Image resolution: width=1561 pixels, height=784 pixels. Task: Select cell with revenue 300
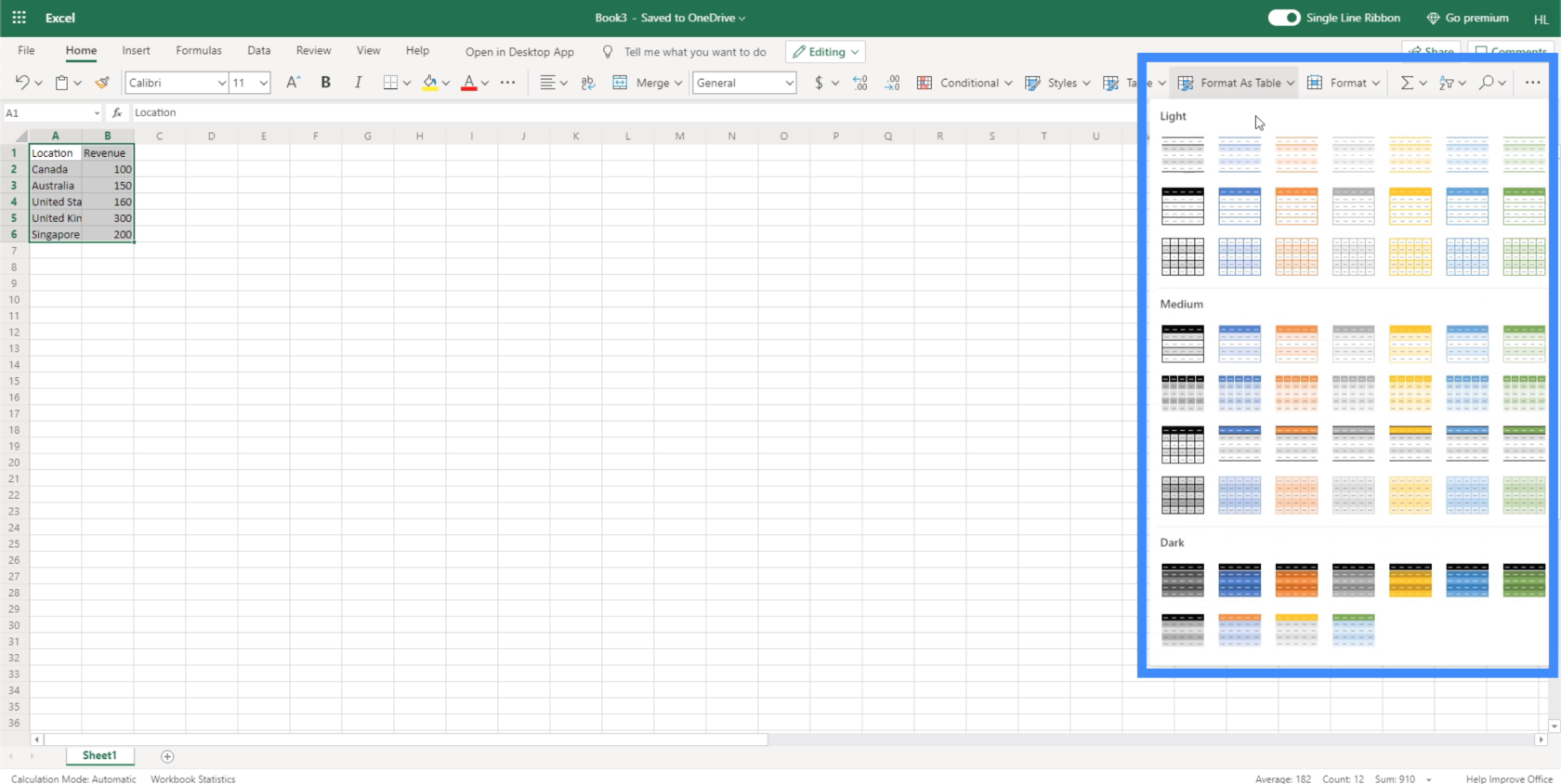108,218
